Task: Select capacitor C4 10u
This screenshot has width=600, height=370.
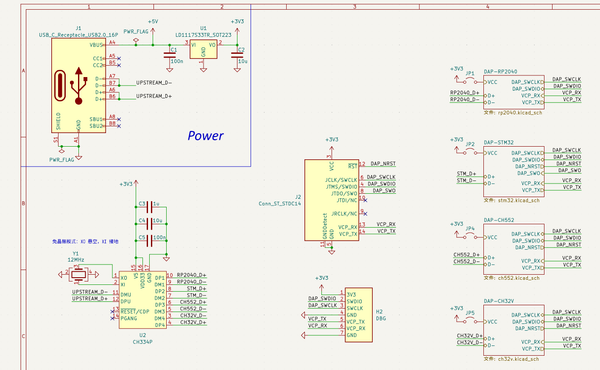Action: click(x=150, y=224)
